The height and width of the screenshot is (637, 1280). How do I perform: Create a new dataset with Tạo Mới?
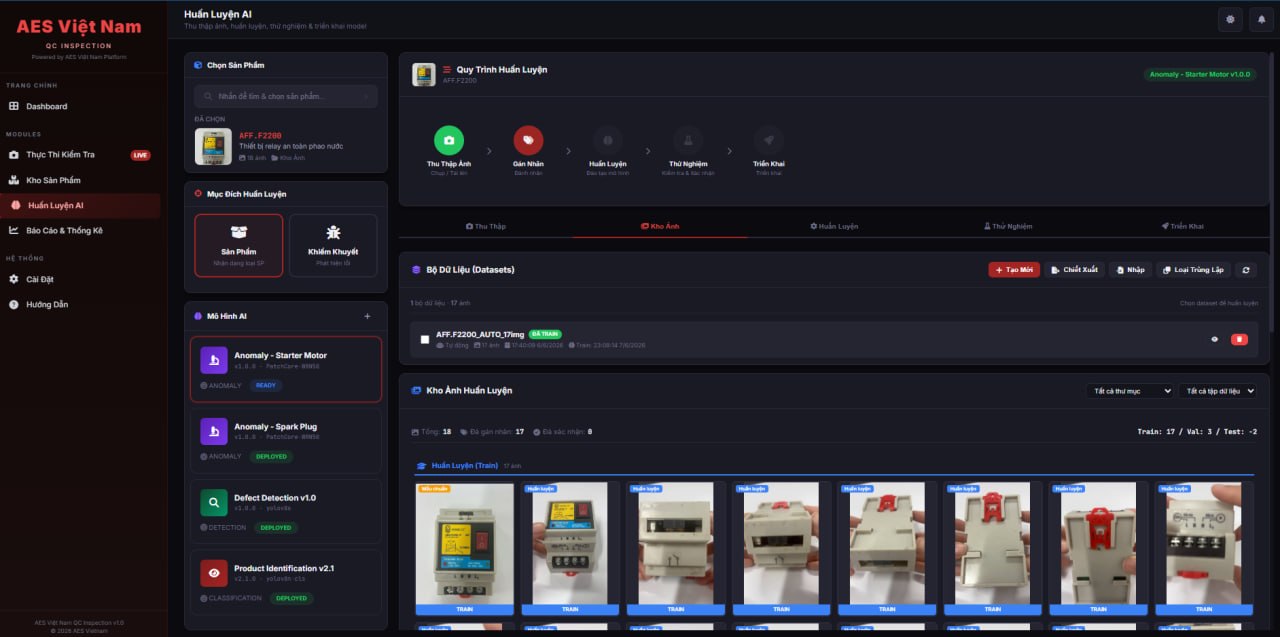coord(1014,270)
